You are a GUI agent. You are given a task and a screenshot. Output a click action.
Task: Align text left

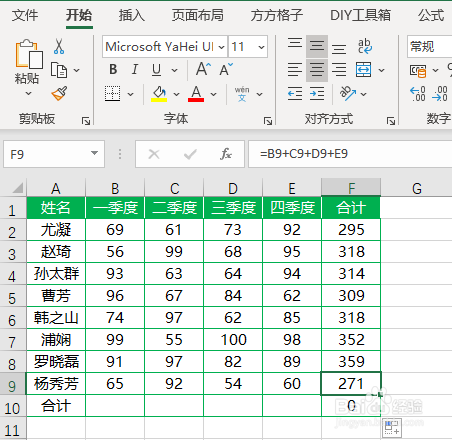coord(295,70)
